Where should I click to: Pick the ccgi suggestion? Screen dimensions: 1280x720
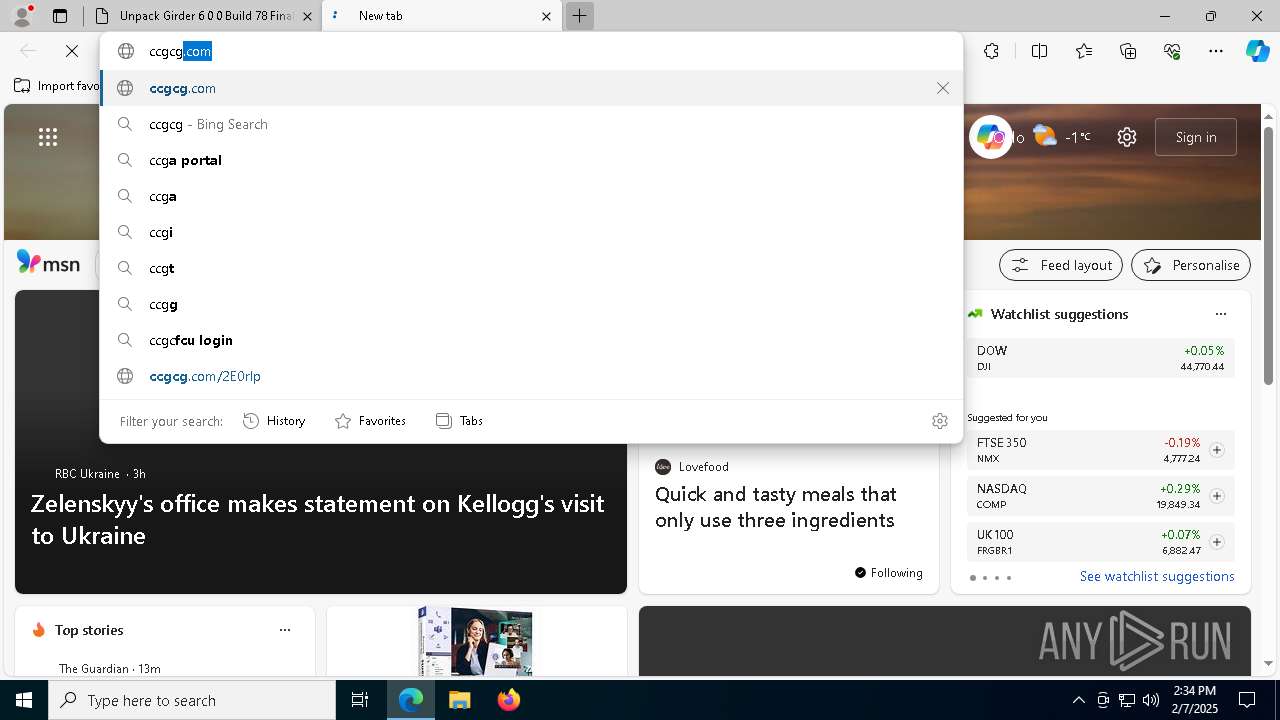click(x=531, y=232)
